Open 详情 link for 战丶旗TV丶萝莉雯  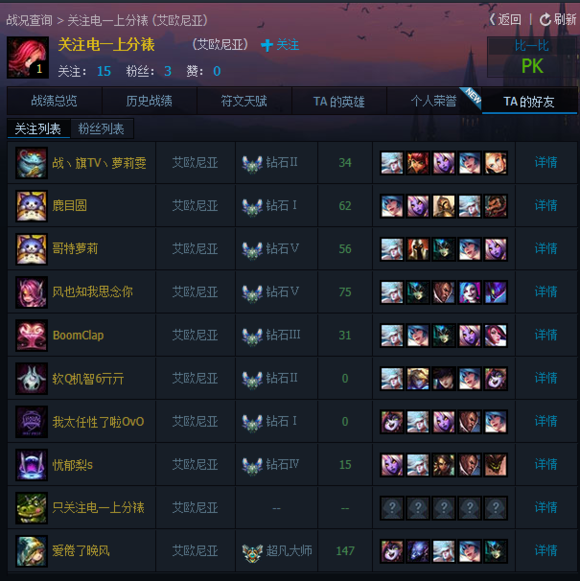click(546, 162)
